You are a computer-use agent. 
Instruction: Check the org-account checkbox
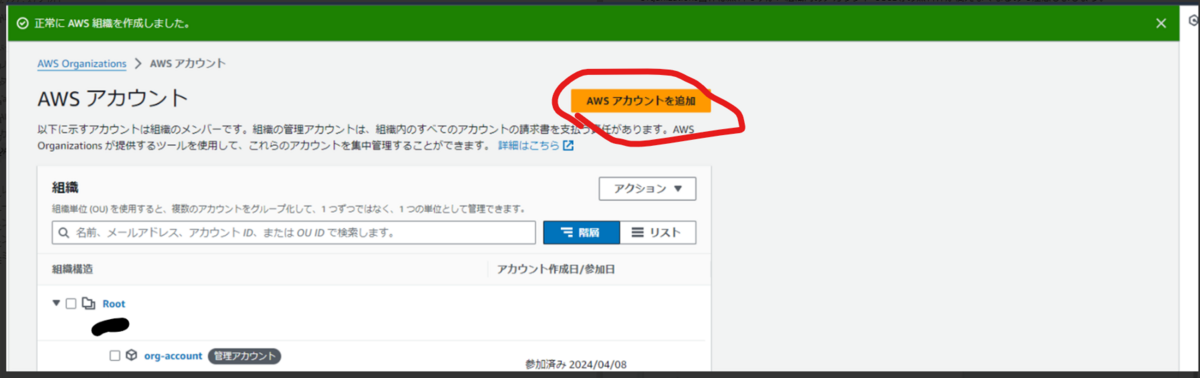115,355
